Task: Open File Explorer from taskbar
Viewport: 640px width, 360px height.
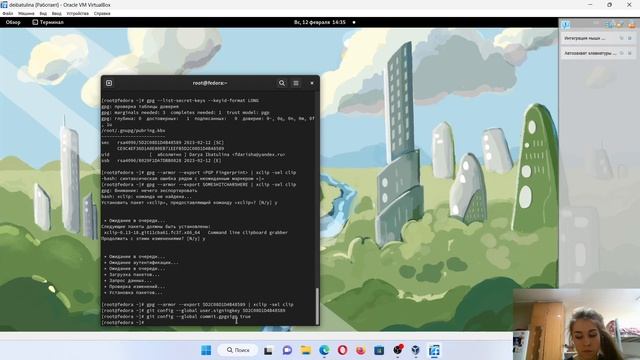Action: (x=306, y=350)
